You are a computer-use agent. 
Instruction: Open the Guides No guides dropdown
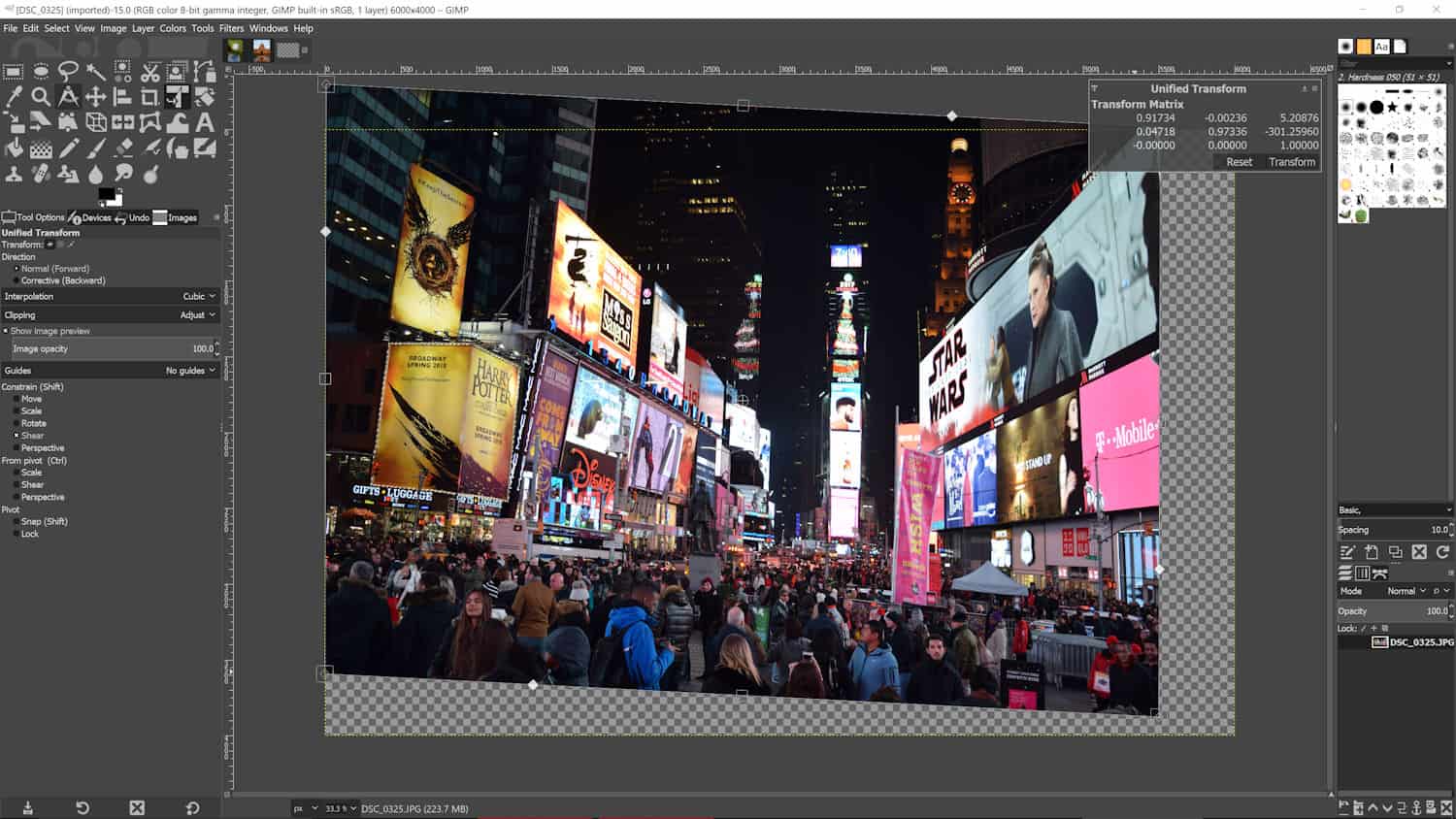pyautogui.click(x=110, y=370)
